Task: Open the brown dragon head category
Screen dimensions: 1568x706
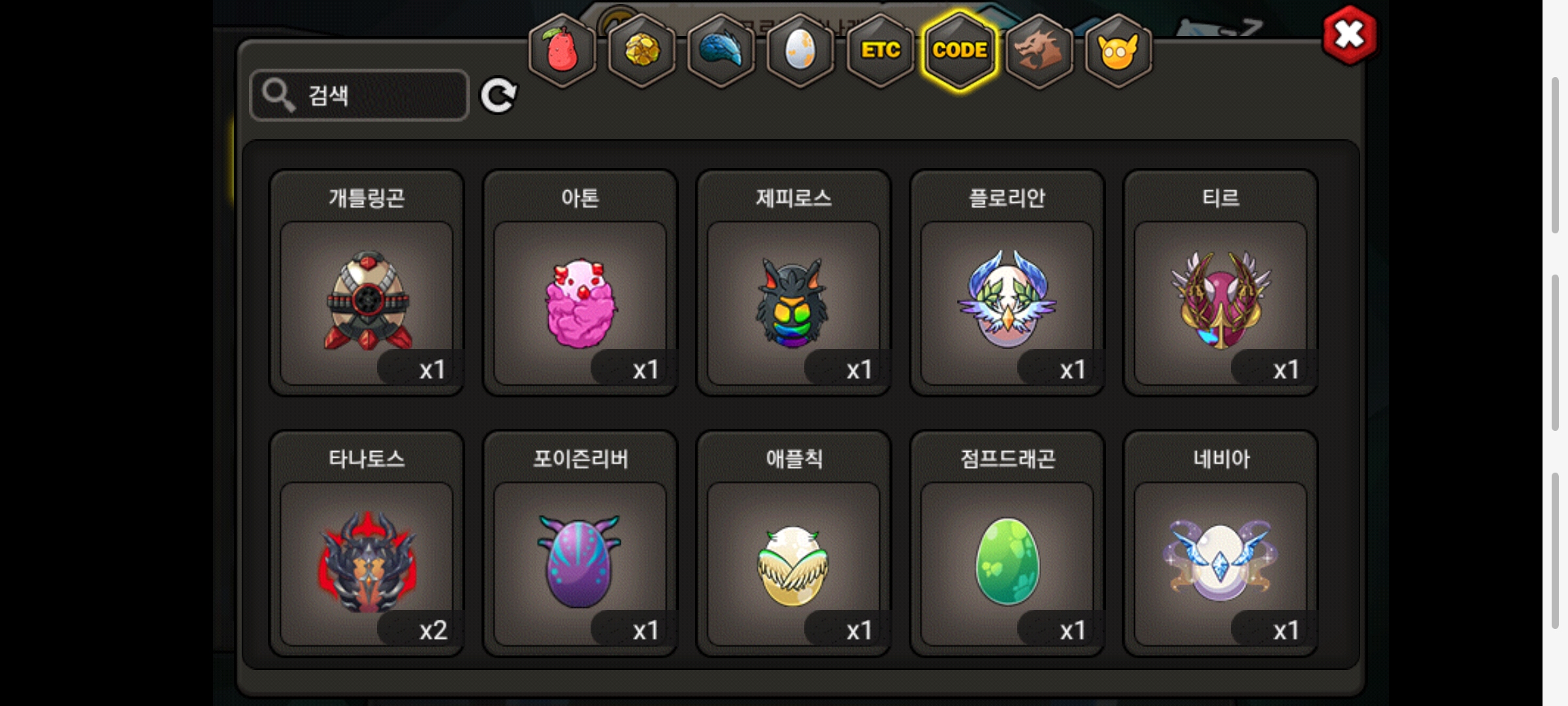Action: [1039, 51]
